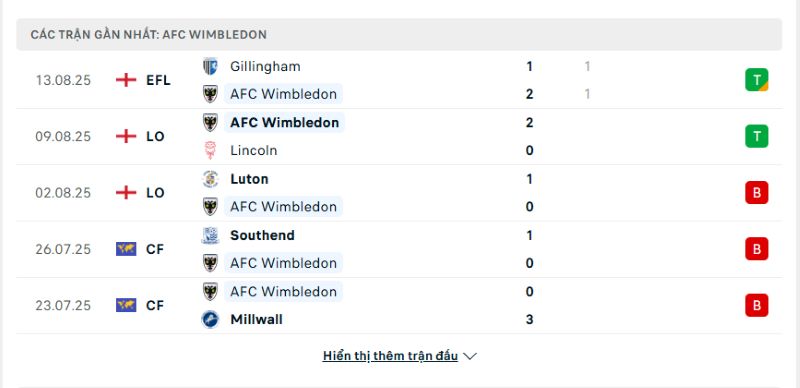Click the world flag icon for 26.07.25 match
The height and width of the screenshot is (388, 800).
pyautogui.click(x=126, y=249)
